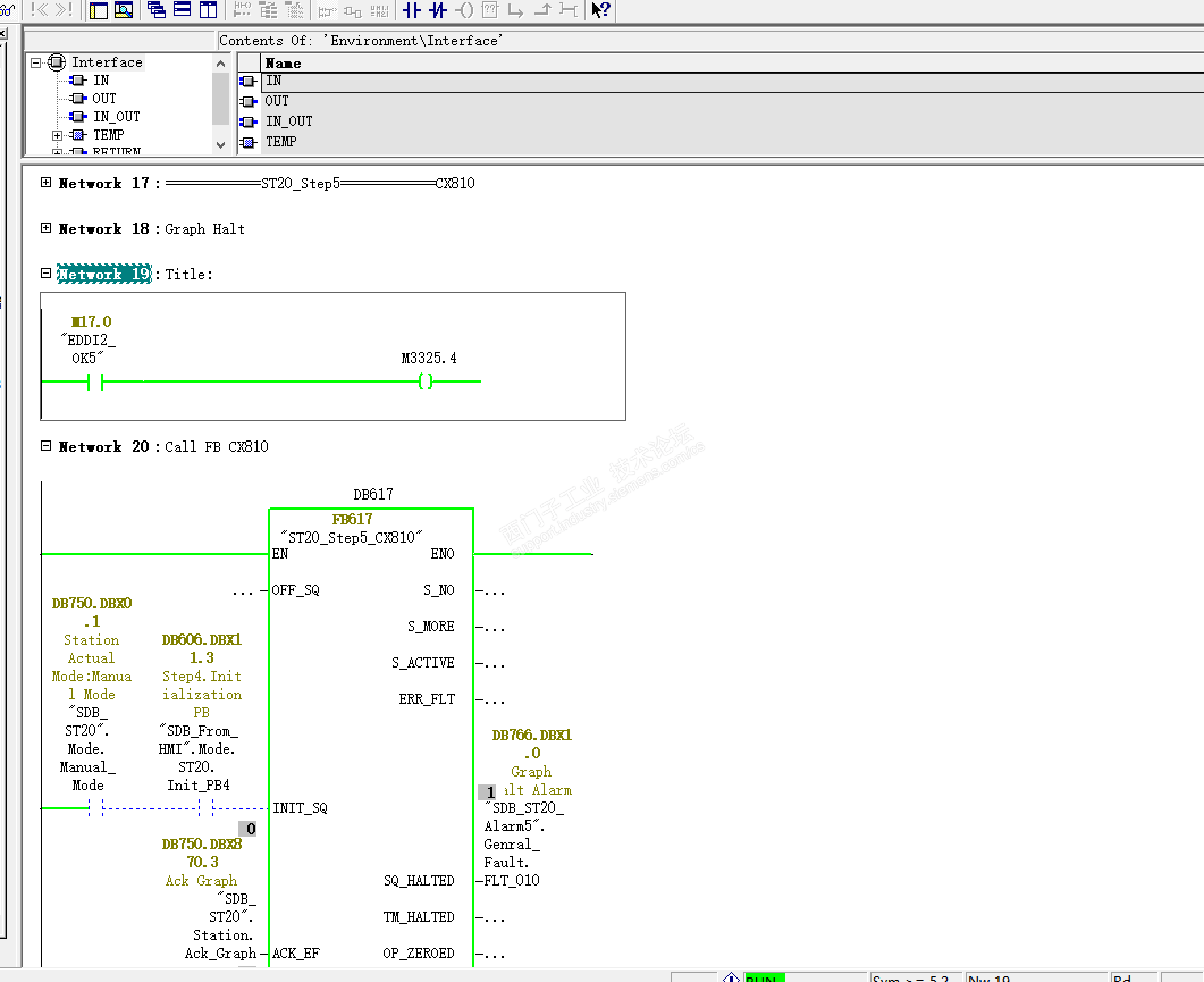Click the tile windows horizontally icon
Viewport: 1204px width, 982px height.
pos(182,10)
